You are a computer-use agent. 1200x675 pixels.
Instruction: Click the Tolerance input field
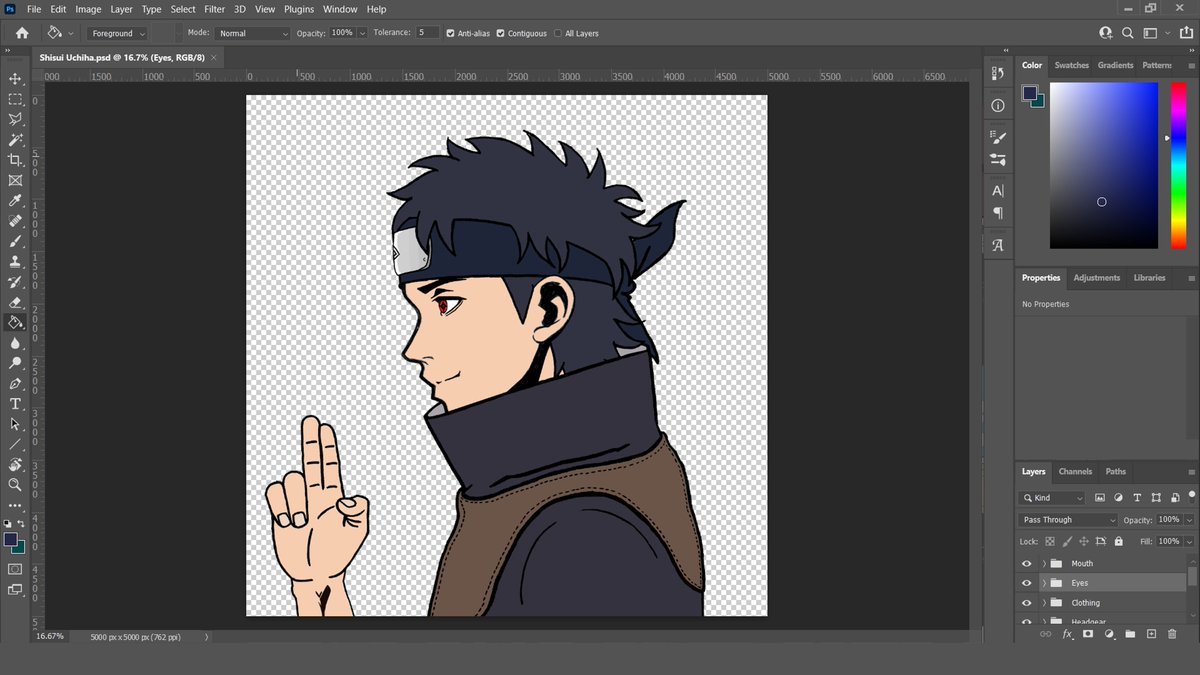click(427, 33)
